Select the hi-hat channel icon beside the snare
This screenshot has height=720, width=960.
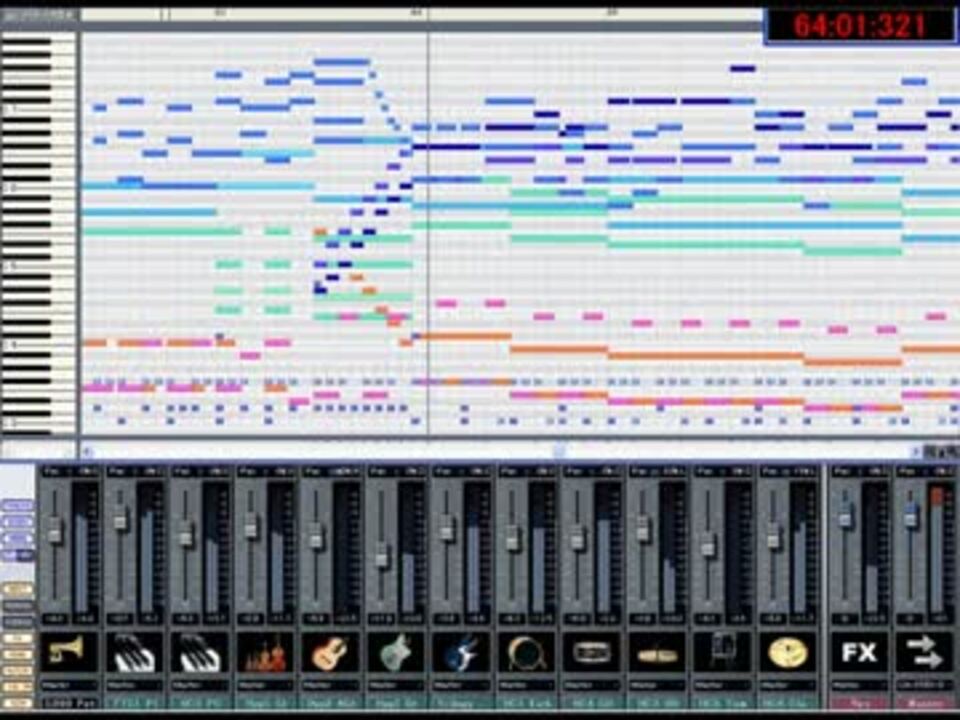658,652
